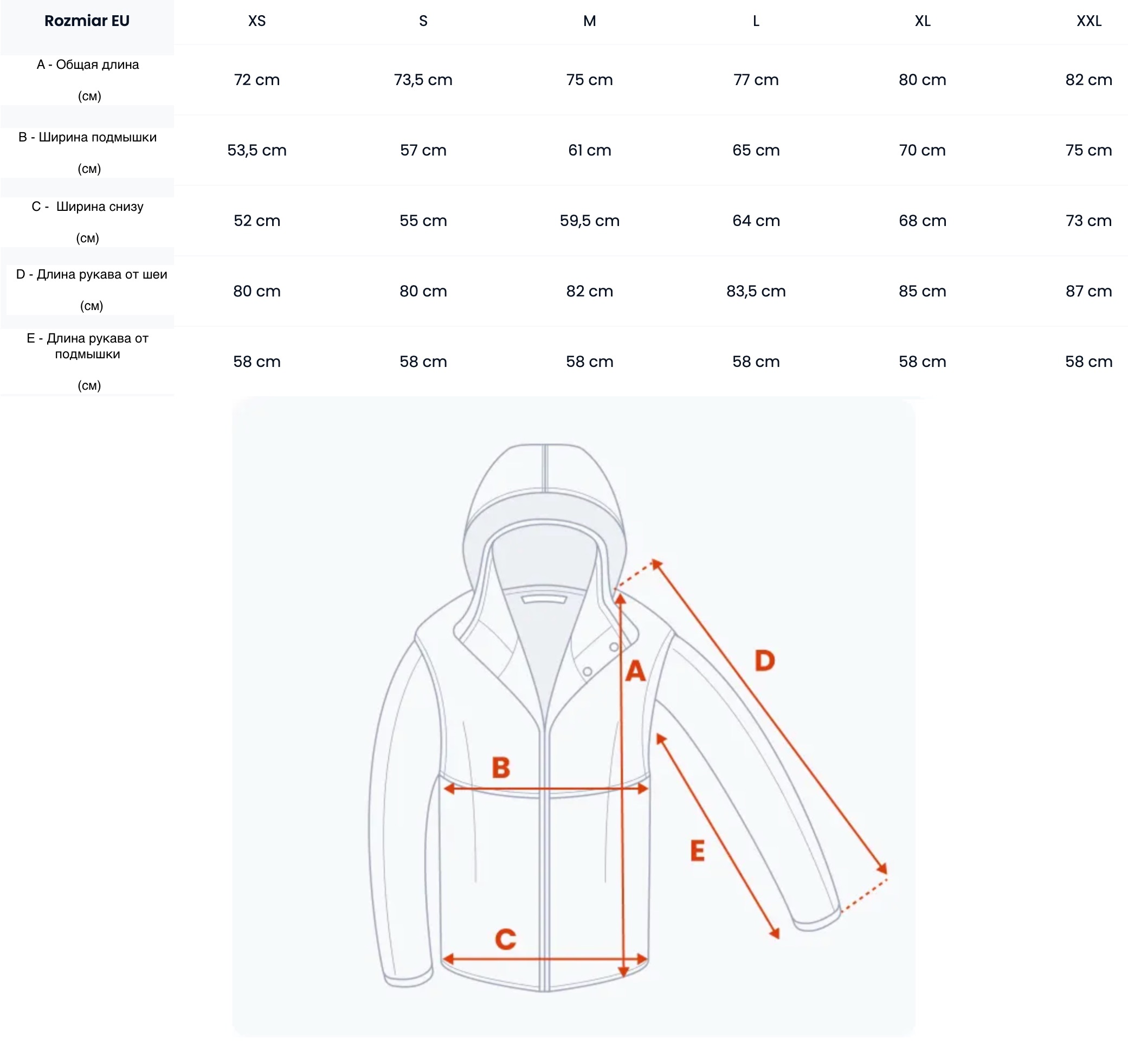Click the red letter E on jacket diagram
Image resolution: width=1128 pixels, height=1064 pixels.
[x=697, y=850]
